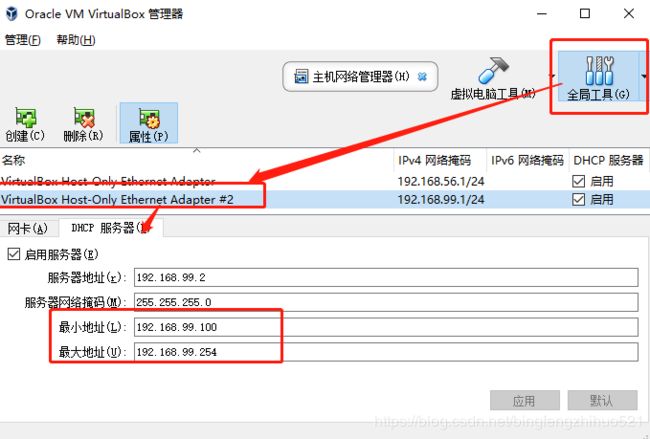This screenshot has width=650, height=439.
Task: Close the Host Network Manager tag
Action: (x=422, y=77)
